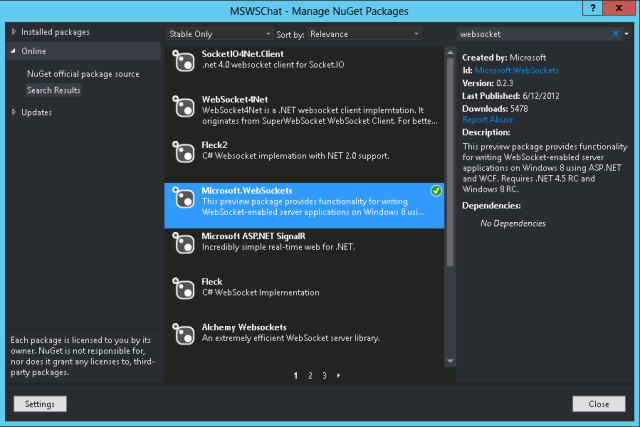Open NuGet Settings

[40, 404]
